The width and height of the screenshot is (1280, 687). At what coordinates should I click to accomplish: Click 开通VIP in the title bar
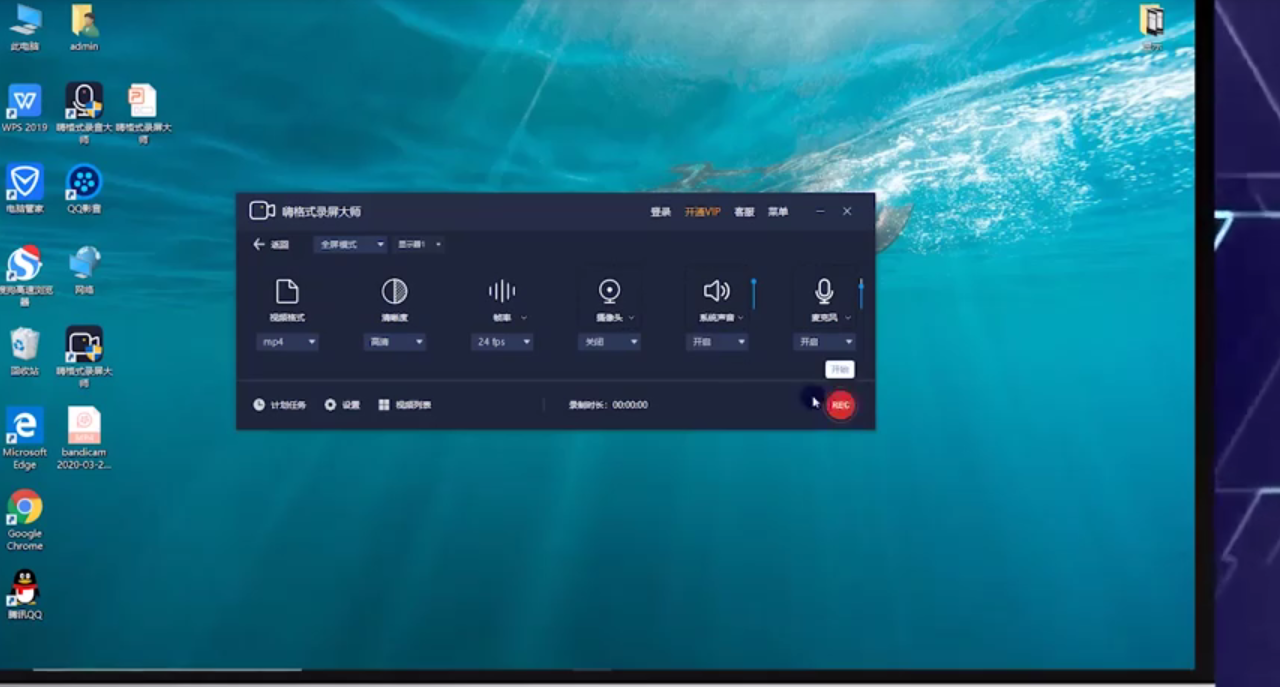(702, 212)
